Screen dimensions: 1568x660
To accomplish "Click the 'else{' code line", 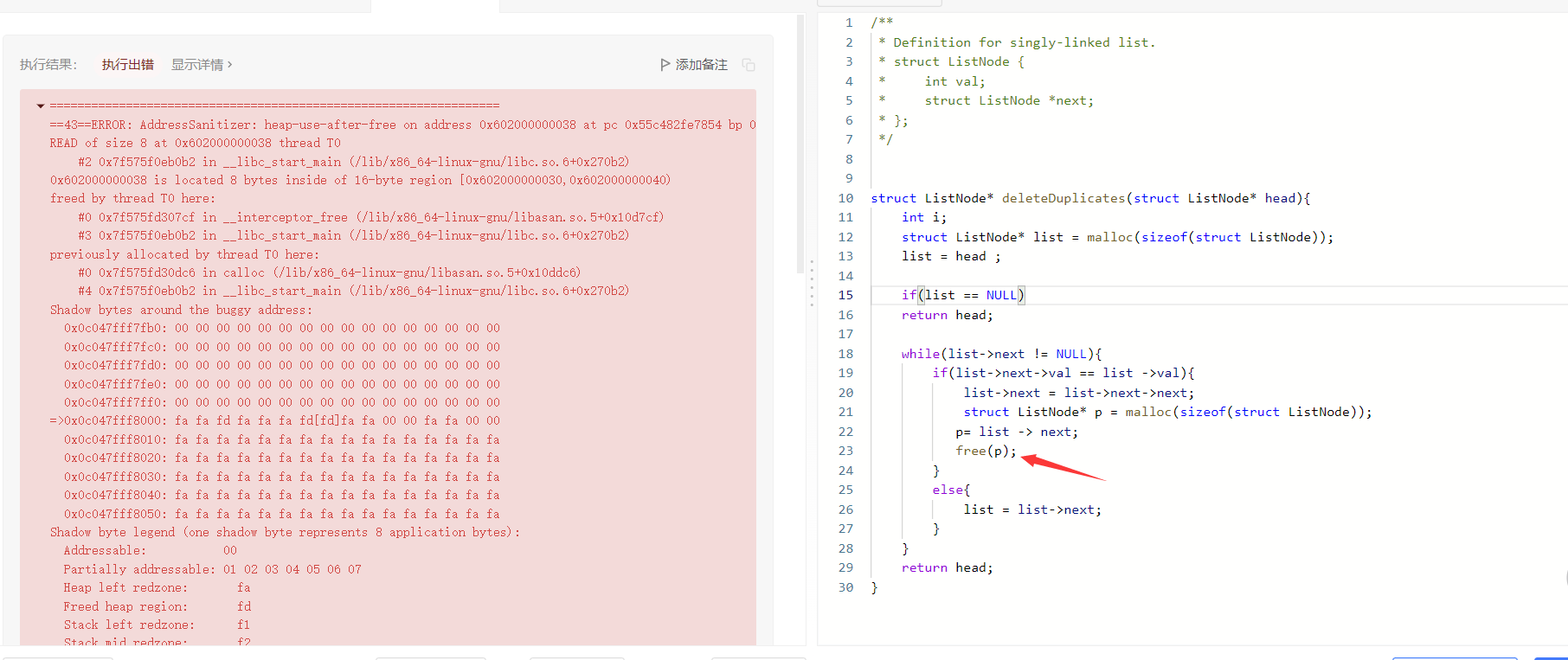I will click(951, 490).
